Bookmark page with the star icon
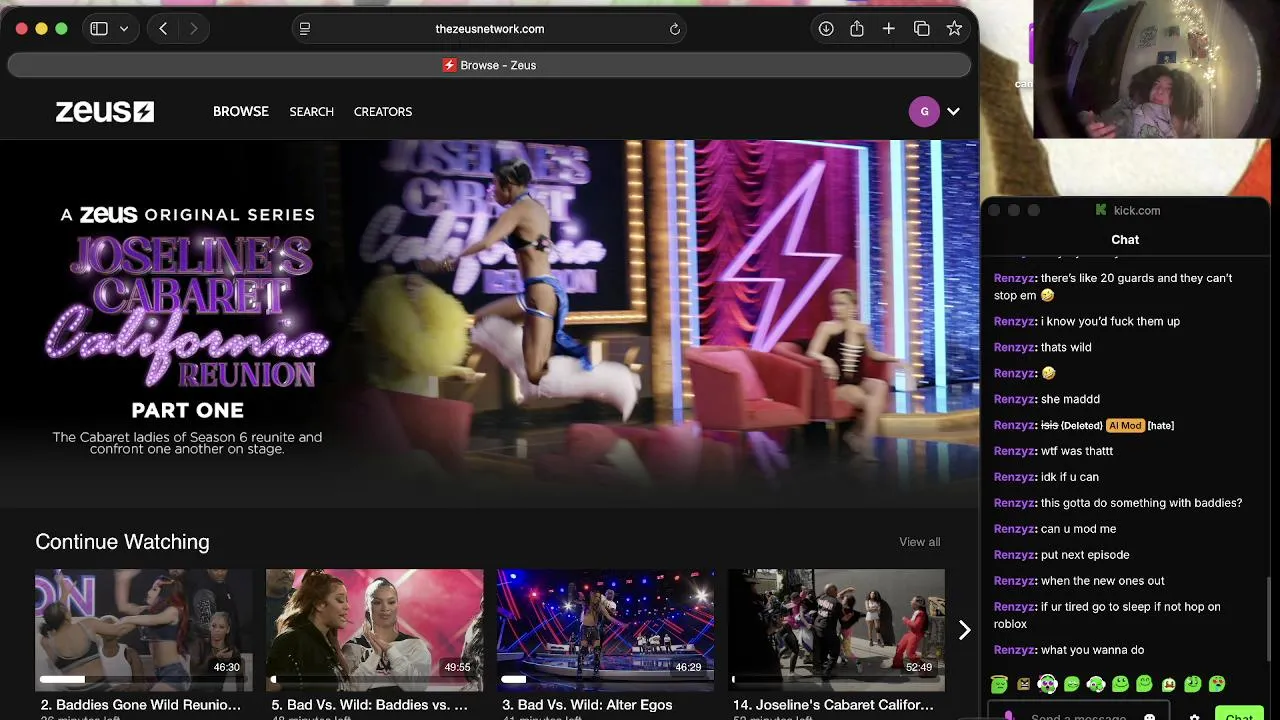Screen dimensions: 1280x720 click(x=955, y=29)
